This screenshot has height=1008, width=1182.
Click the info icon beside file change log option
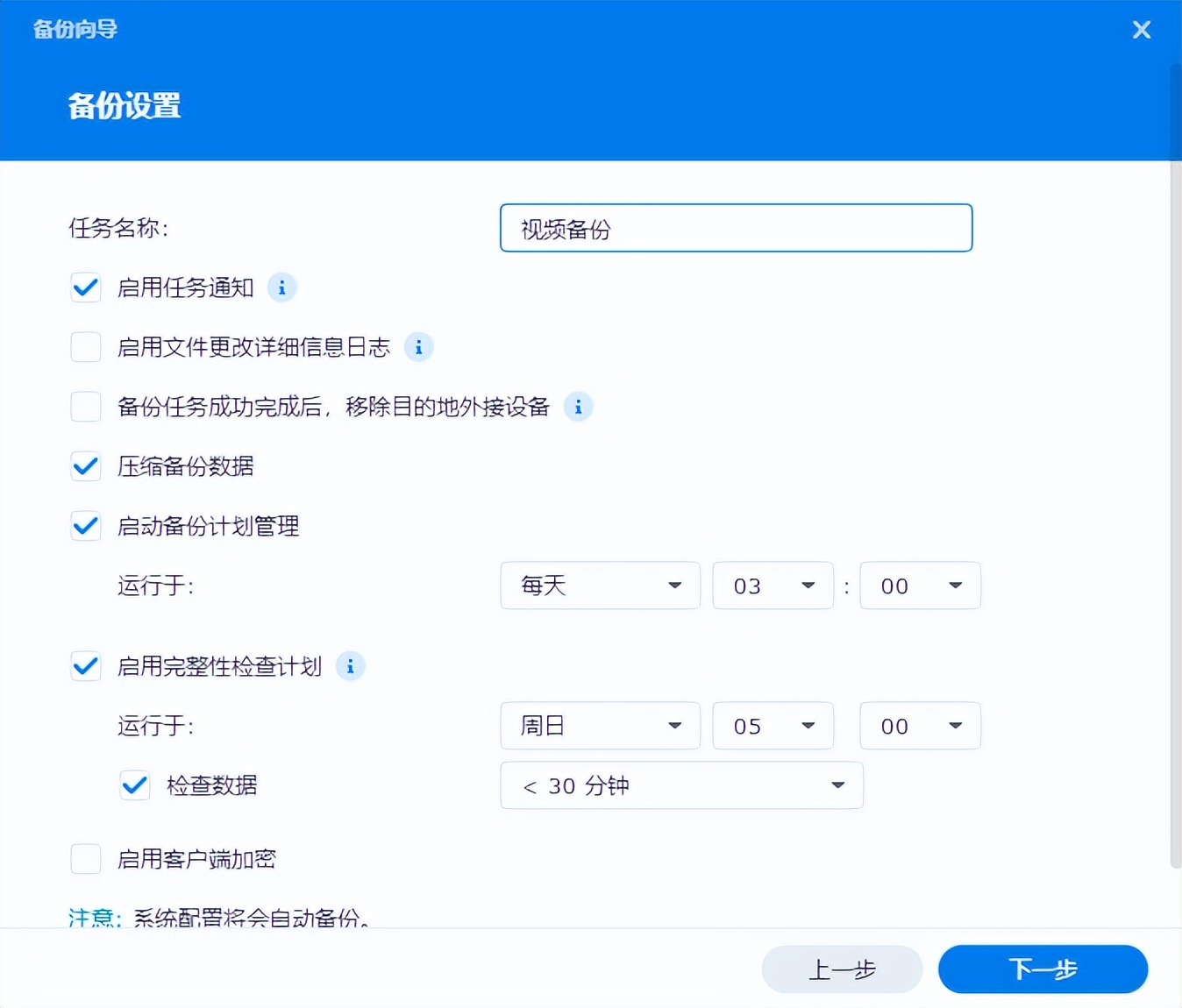pos(418,347)
